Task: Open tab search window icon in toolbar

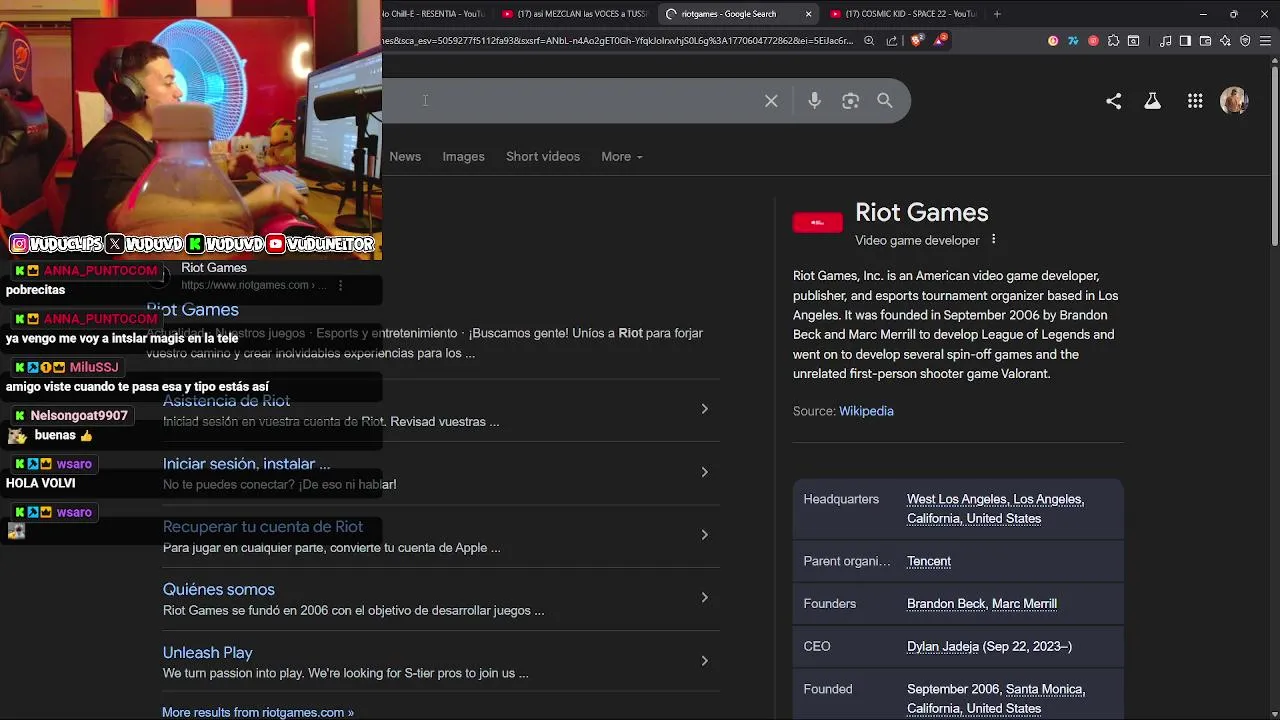Action: pyautogui.click(x=1133, y=41)
